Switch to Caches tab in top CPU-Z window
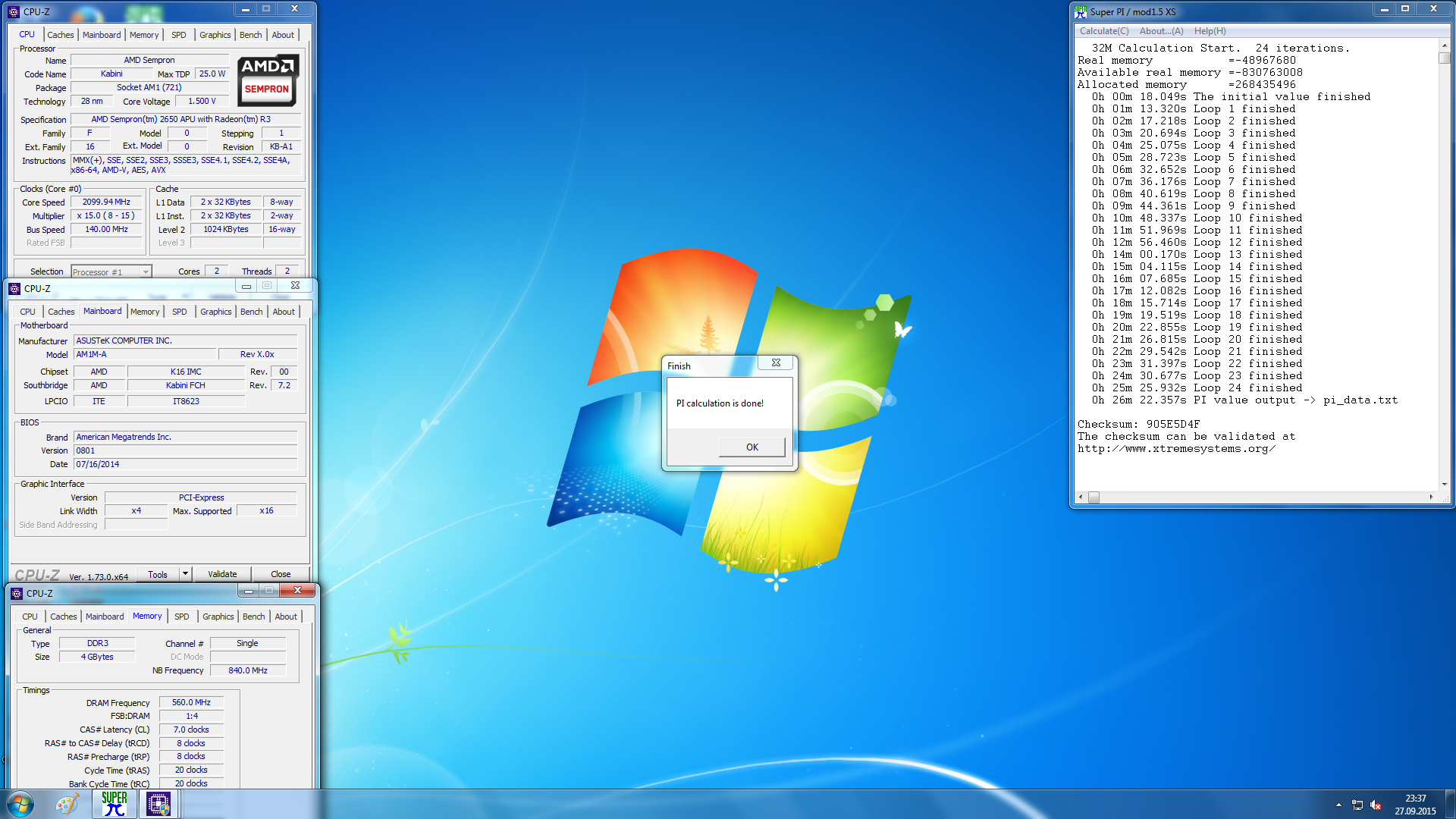 point(61,35)
